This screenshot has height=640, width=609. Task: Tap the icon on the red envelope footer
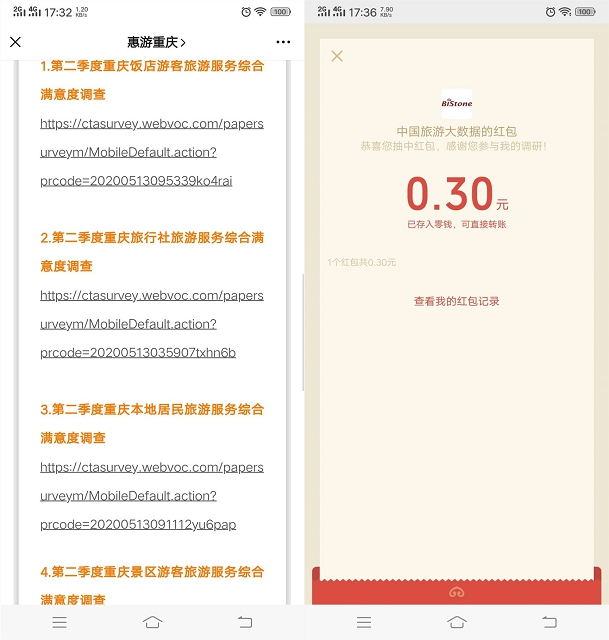click(x=456, y=592)
